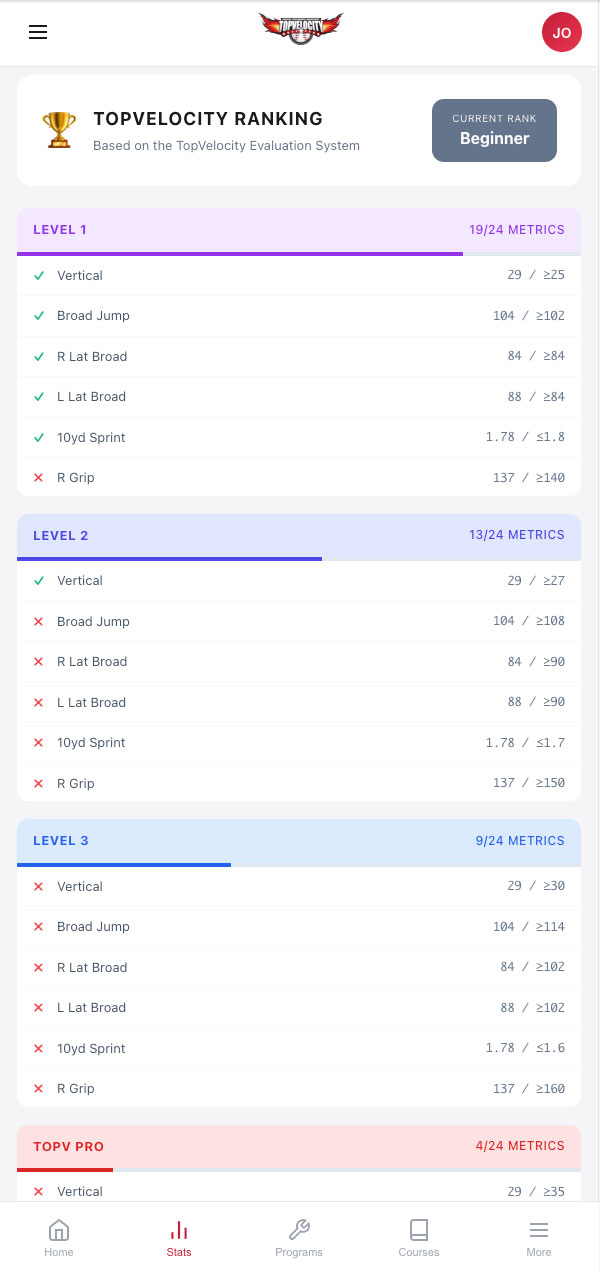Switch to the Stats tab

(179, 1238)
